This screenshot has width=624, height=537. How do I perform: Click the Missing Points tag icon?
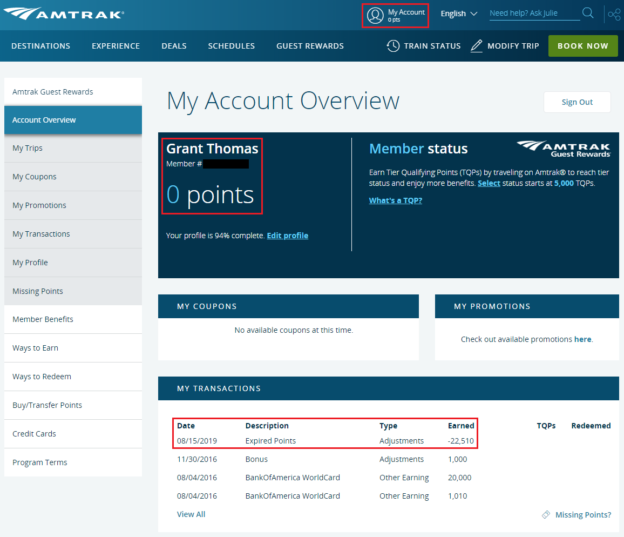click(546, 515)
